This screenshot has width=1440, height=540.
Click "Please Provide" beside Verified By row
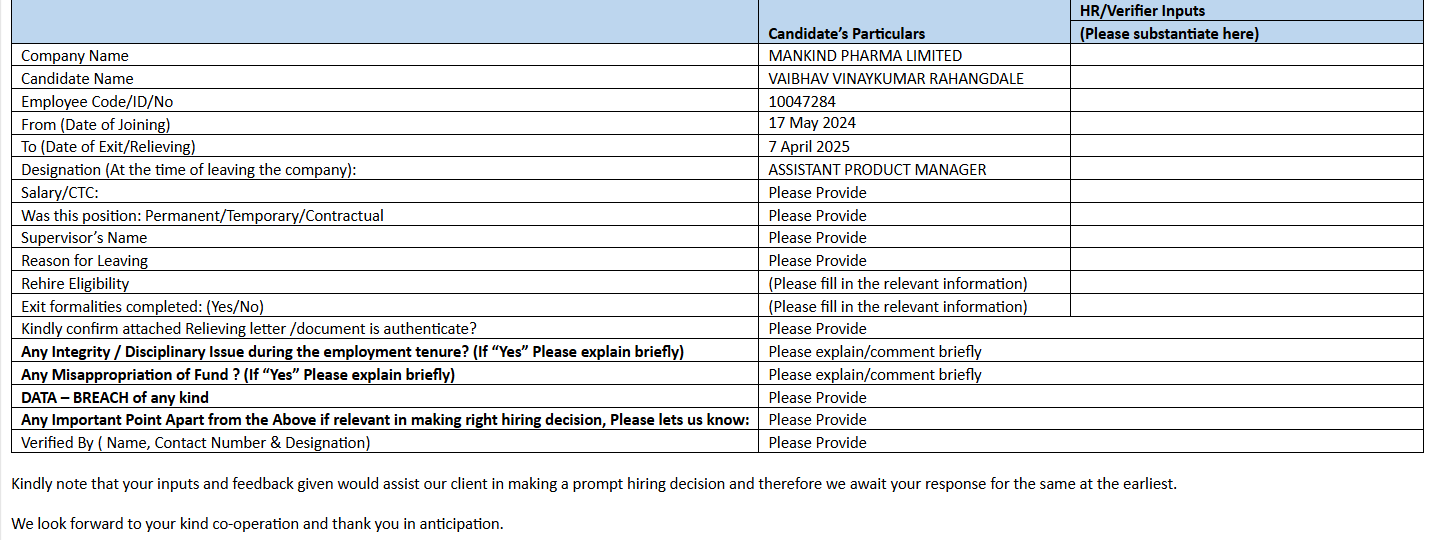(x=817, y=443)
